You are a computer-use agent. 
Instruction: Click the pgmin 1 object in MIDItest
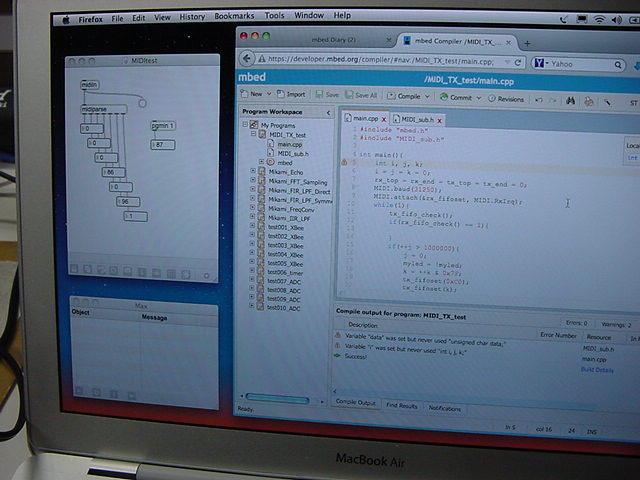pyautogui.click(x=163, y=126)
